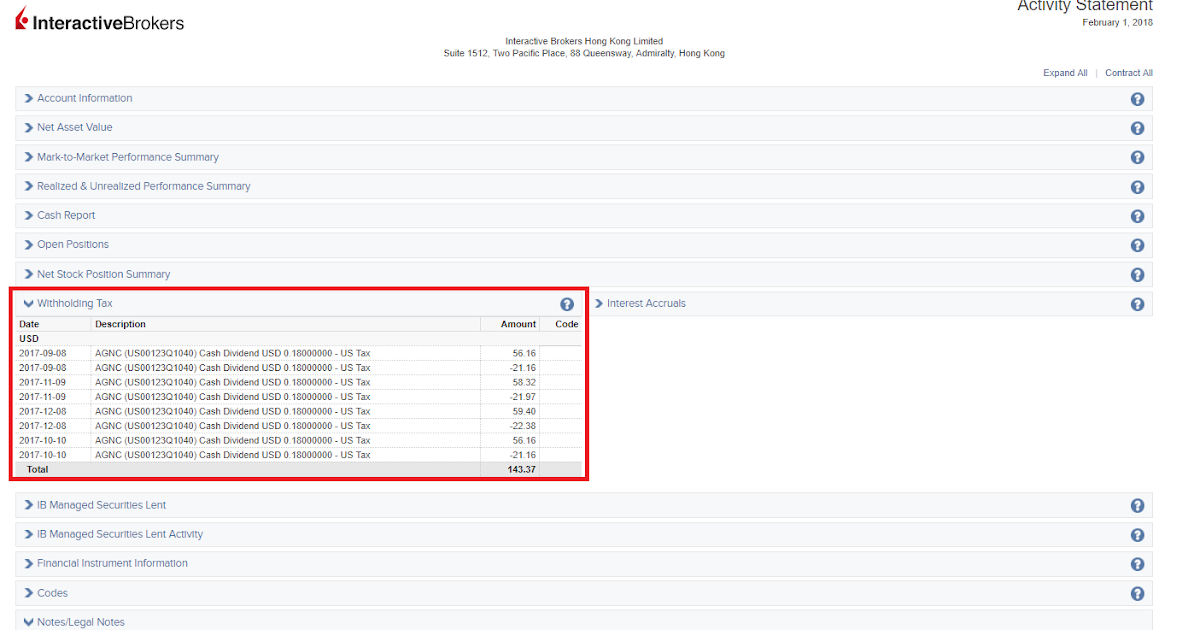Viewport: 1200px width, 630px height.
Task: Collapse the Withholding Tax section
Action: pyautogui.click(x=68, y=303)
